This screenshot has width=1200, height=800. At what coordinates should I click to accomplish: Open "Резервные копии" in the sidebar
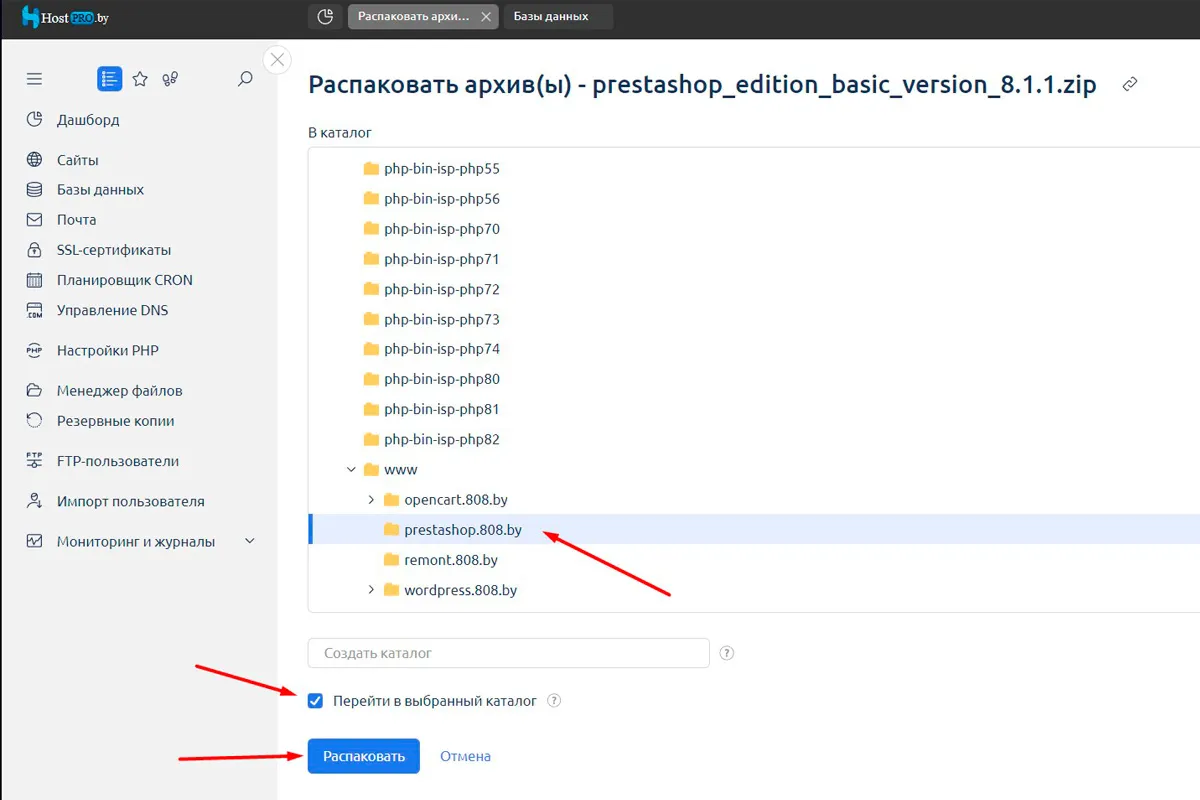coord(116,421)
